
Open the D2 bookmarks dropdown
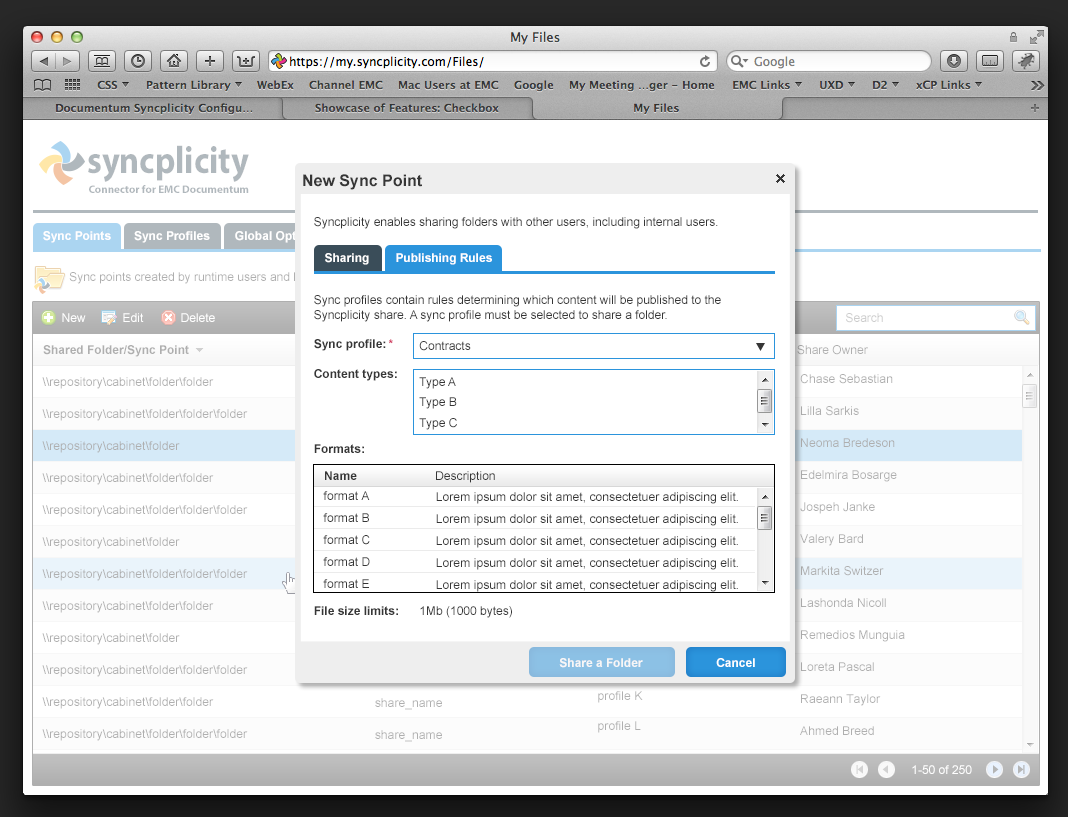click(x=885, y=84)
